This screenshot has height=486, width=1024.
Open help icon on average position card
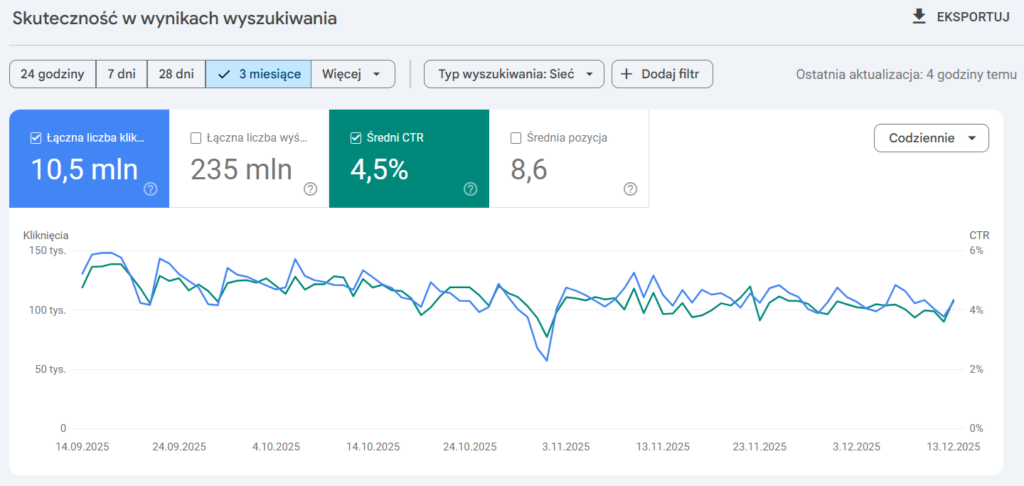coord(630,188)
